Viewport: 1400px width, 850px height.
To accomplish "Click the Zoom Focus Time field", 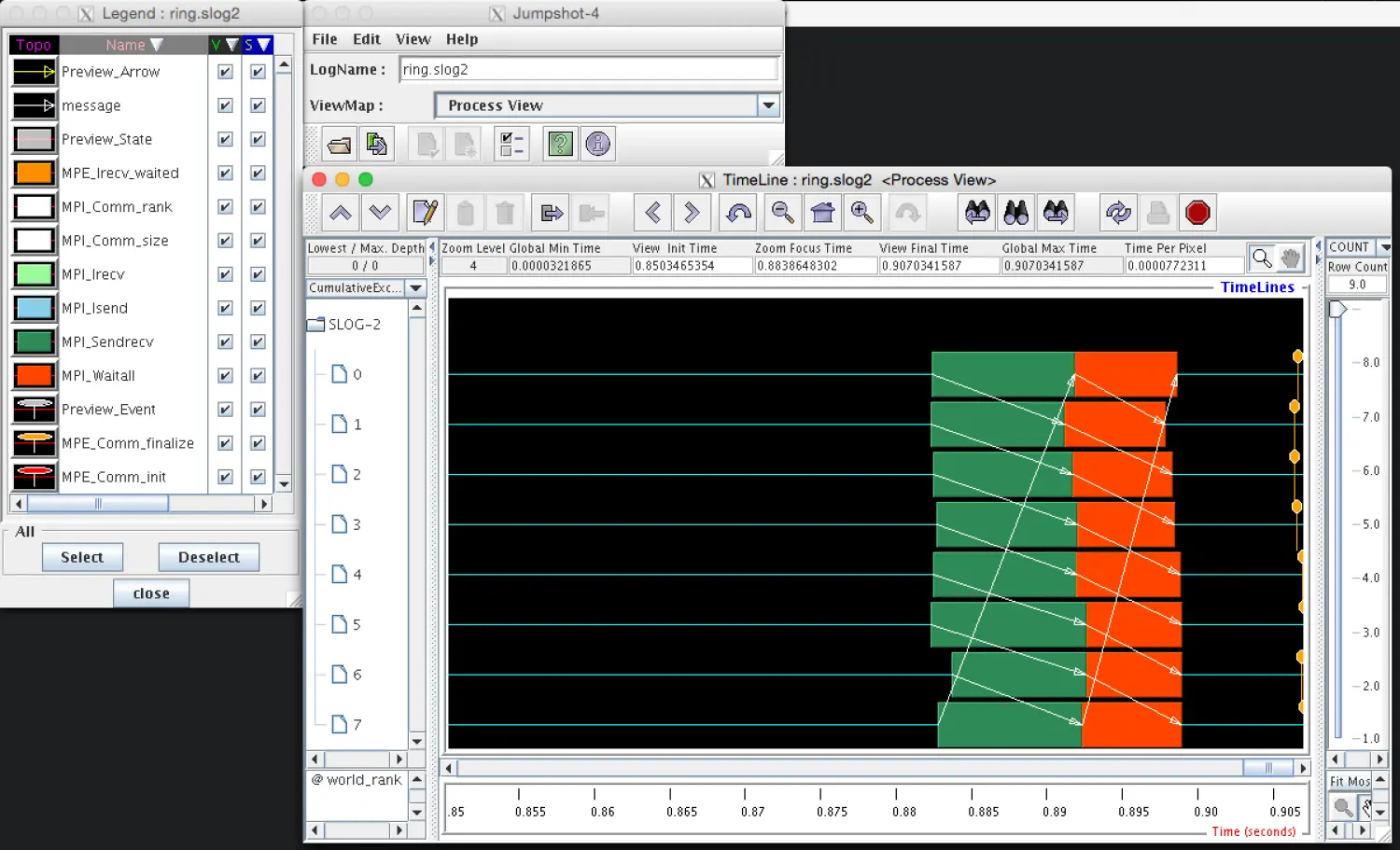I will [815, 266].
